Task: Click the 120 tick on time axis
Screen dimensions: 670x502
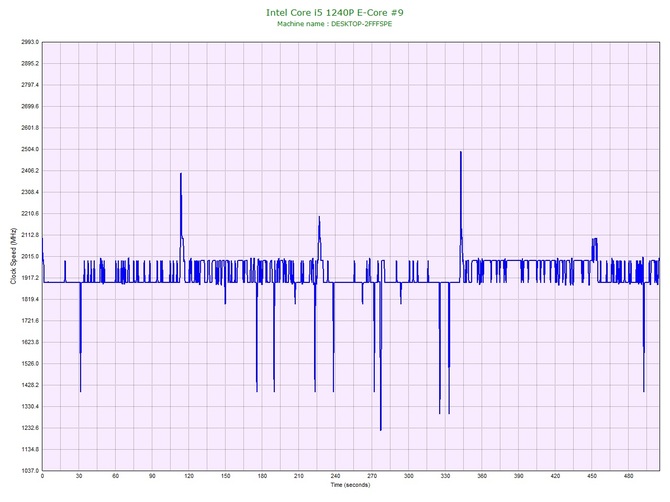Action: pos(189,476)
